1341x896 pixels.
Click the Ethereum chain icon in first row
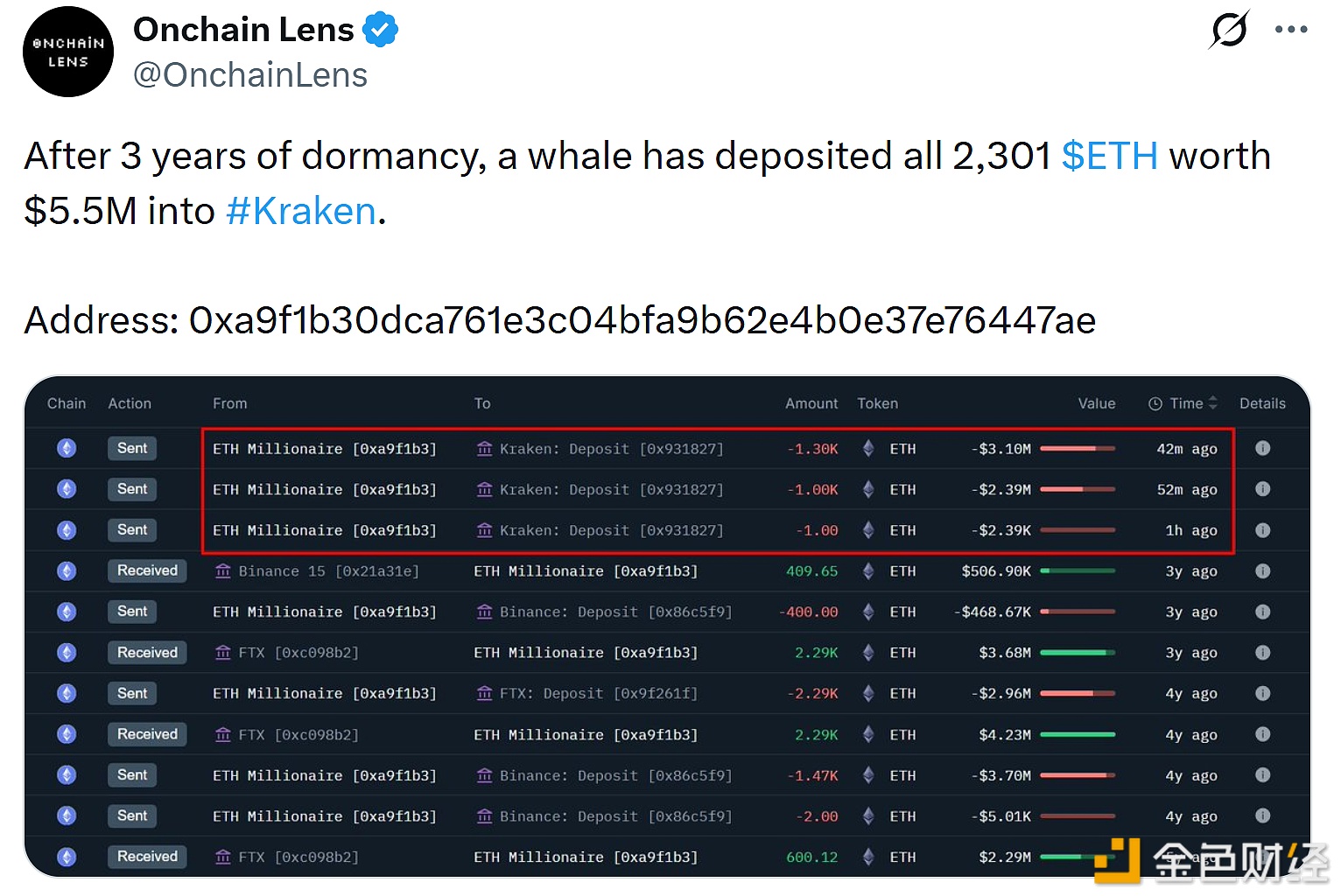pyautogui.click(x=67, y=448)
